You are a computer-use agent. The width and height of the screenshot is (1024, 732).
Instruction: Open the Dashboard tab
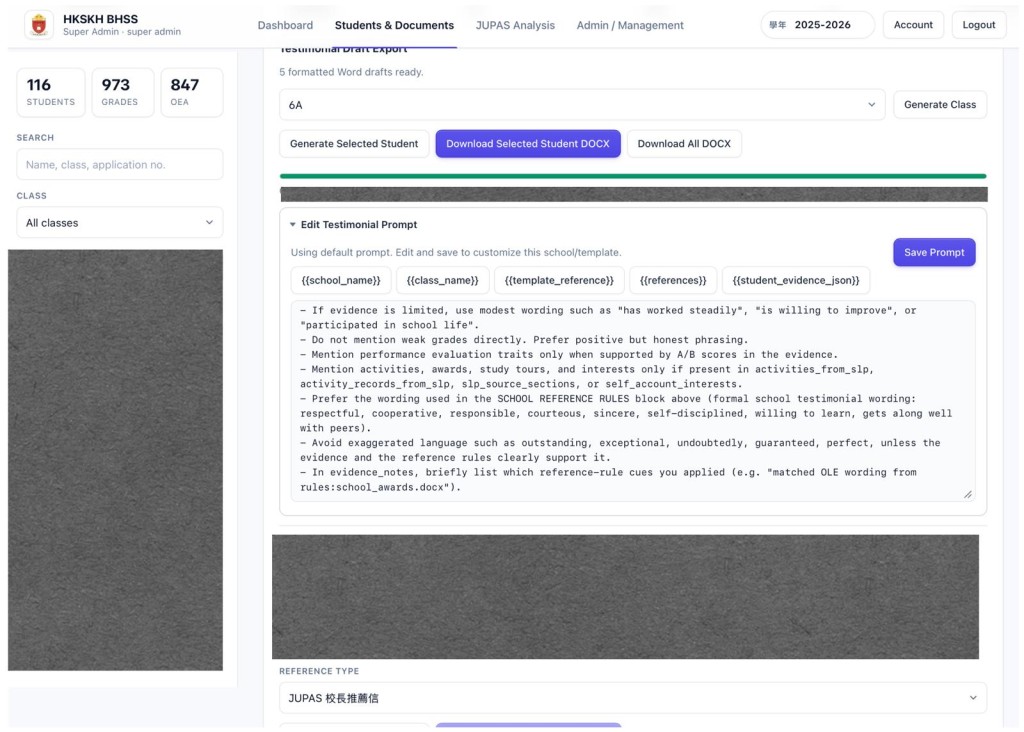pyautogui.click(x=285, y=25)
